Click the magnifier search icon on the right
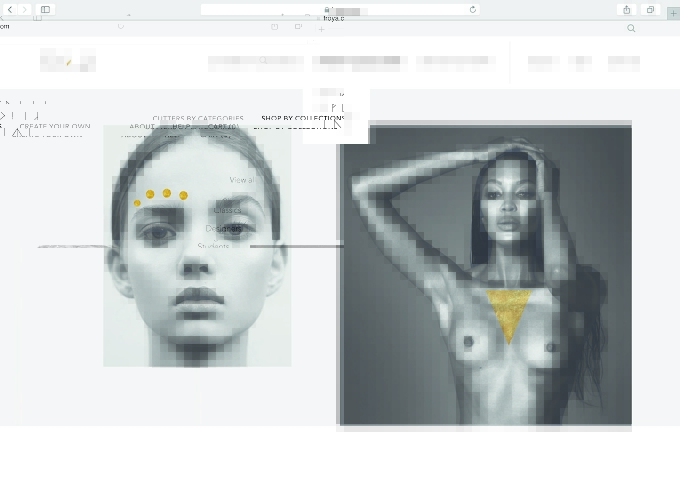Viewport: 680px width, 482px height. click(x=631, y=28)
